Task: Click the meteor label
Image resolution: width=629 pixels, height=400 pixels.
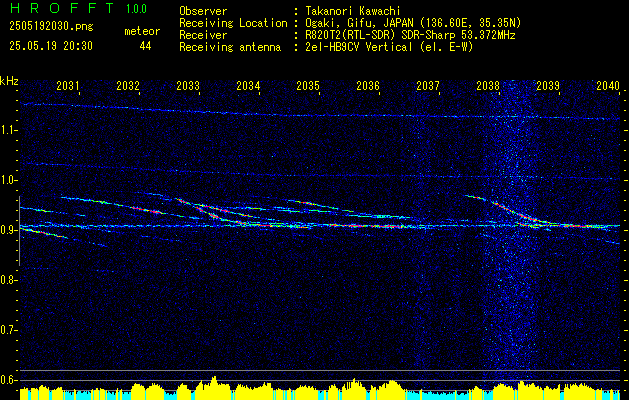Action: 142,31
